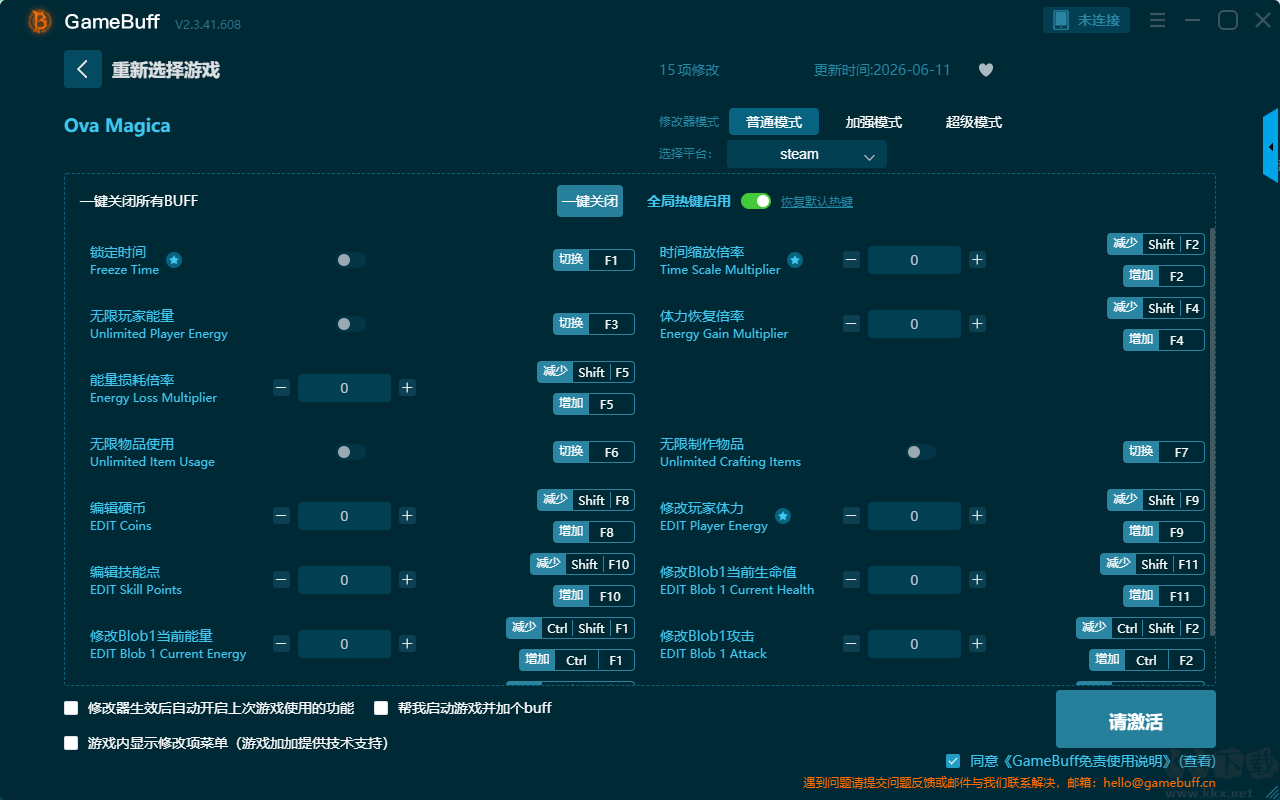This screenshot has height=800, width=1280.
Task: Click the Time Scale Multiplier value field
Action: pos(914,260)
